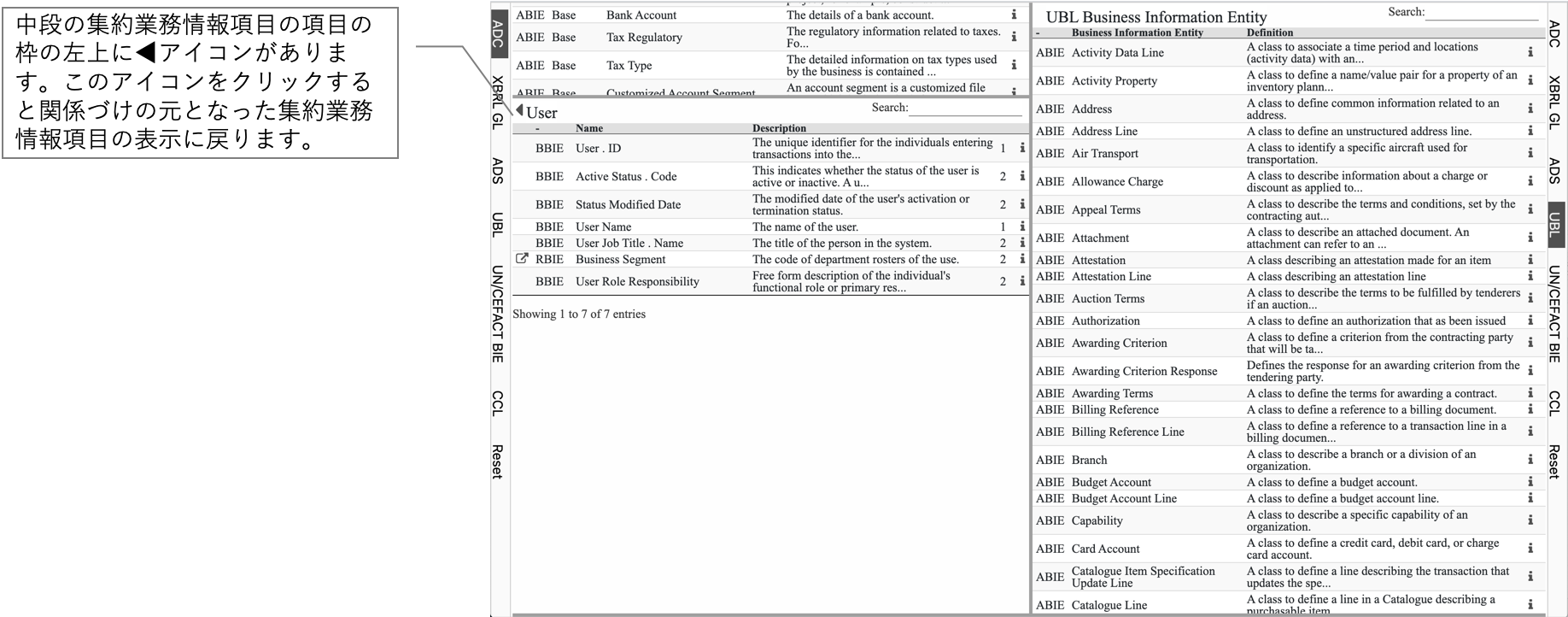The image size is (1568, 617).
Task: Select the Business Segment RBIE row
Action: coord(770,259)
